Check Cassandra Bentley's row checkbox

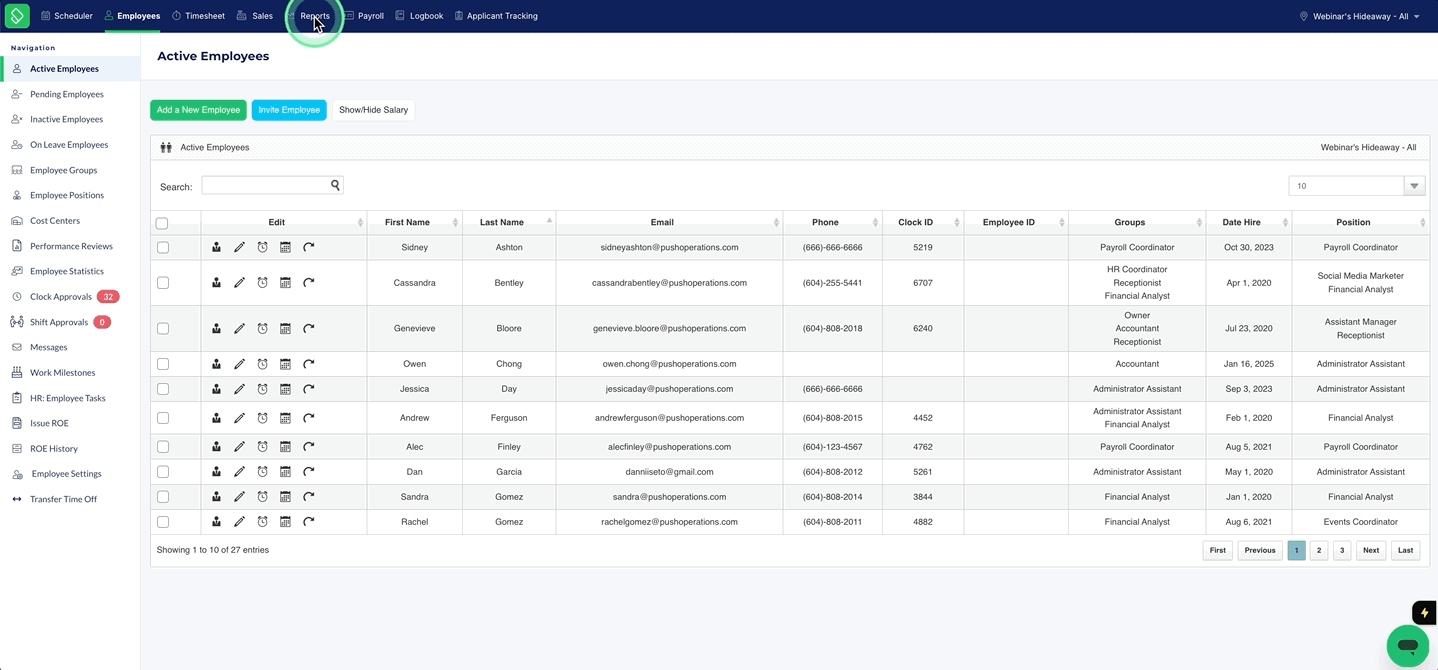[163, 283]
